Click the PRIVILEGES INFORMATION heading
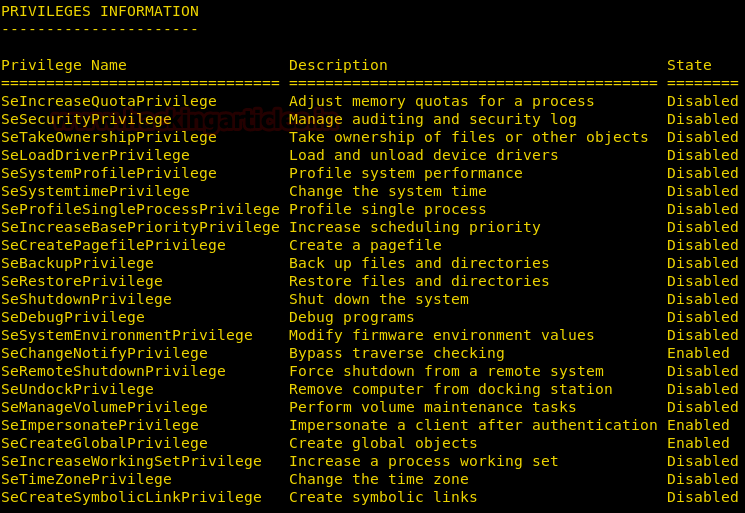This screenshot has width=745, height=513. click(x=100, y=11)
